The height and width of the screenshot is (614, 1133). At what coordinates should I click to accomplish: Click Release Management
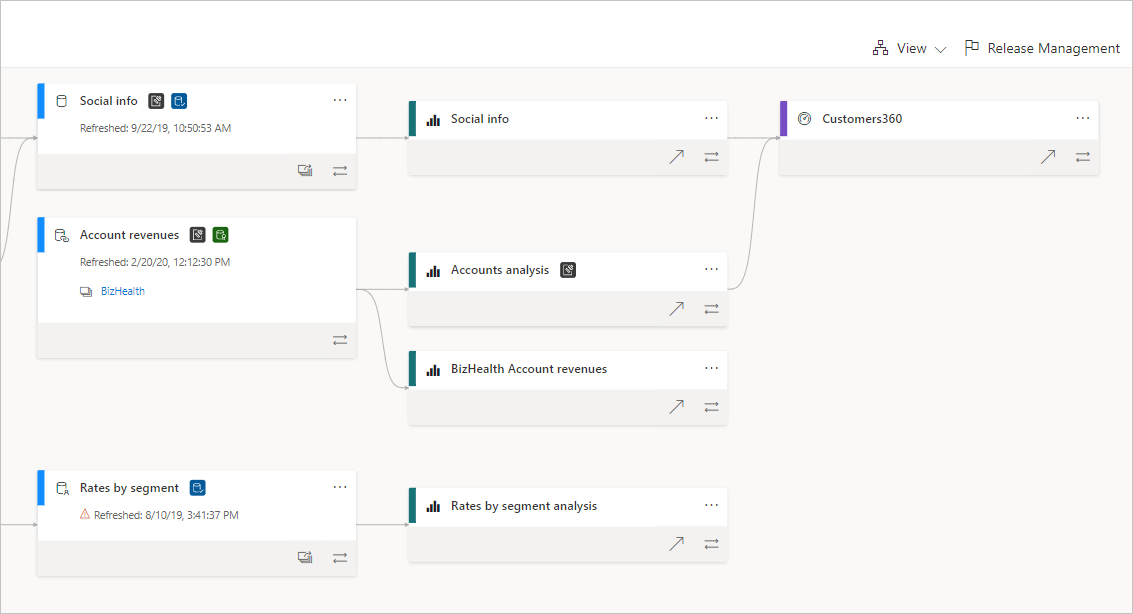coord(1042,47)
